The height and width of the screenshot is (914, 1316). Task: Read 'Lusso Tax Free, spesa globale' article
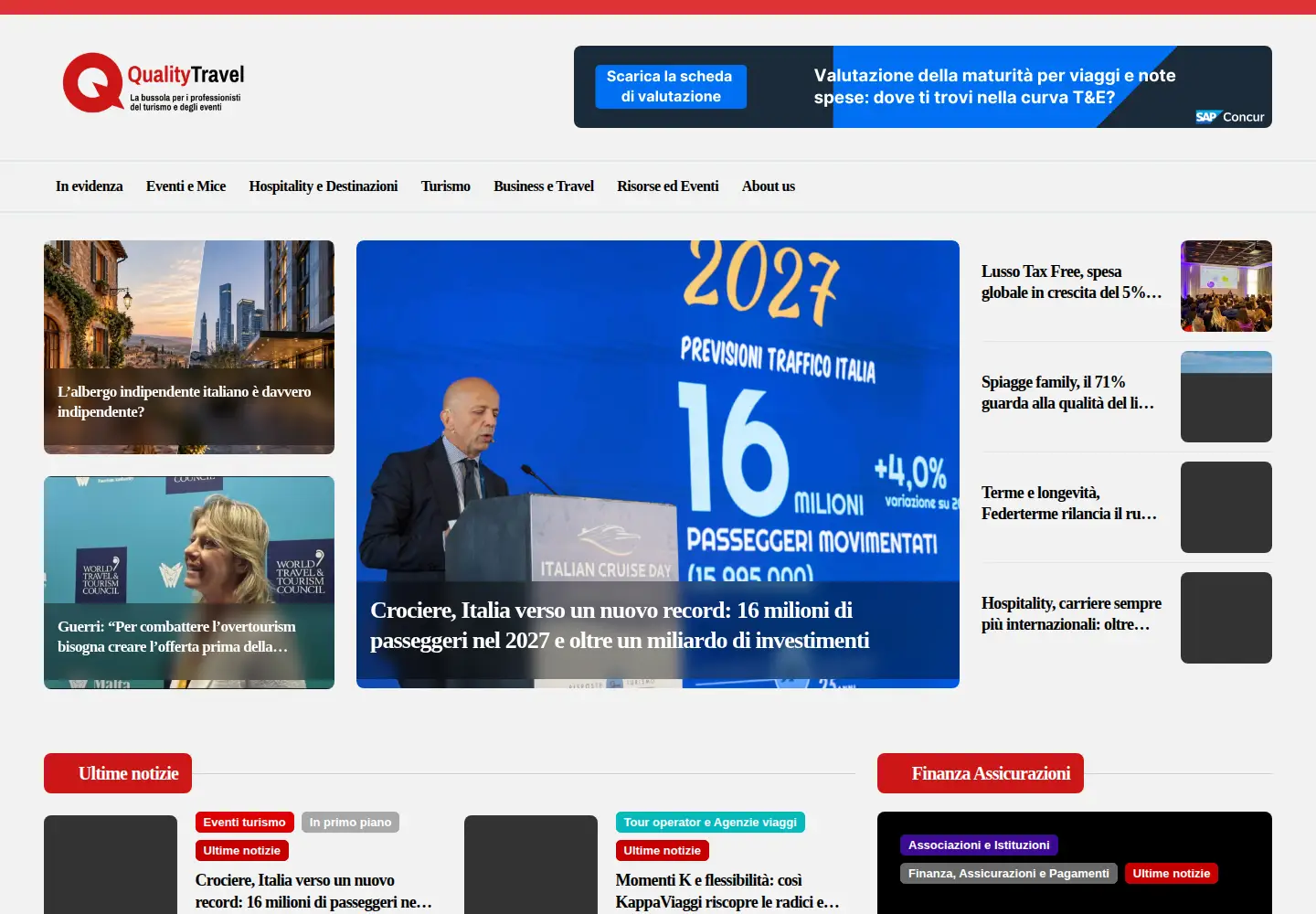tap(1071, 282)
